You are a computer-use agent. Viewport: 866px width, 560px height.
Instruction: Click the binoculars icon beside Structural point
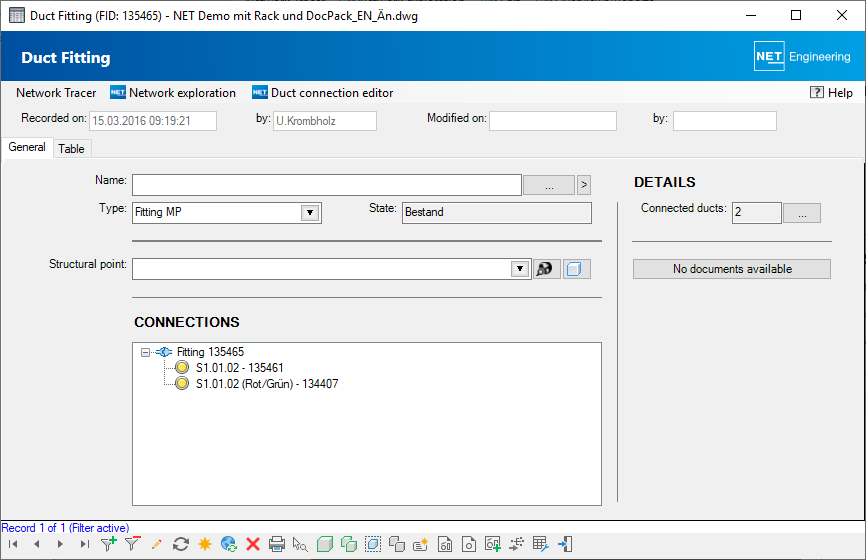546,269
